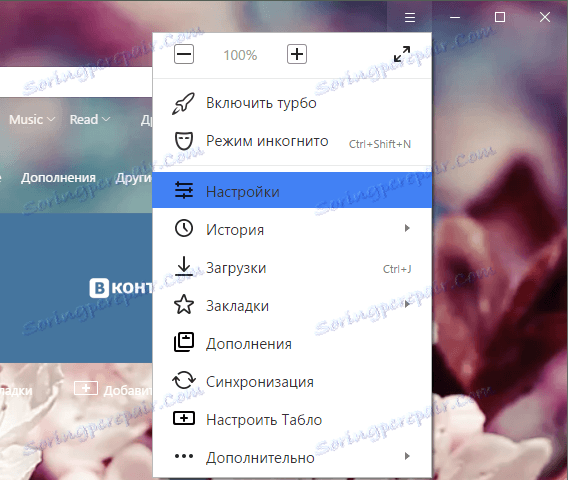The width and height of the screenshot is (568, 480).
Task: Expand the Закладки submenu arrow
Action: (407, 304)
